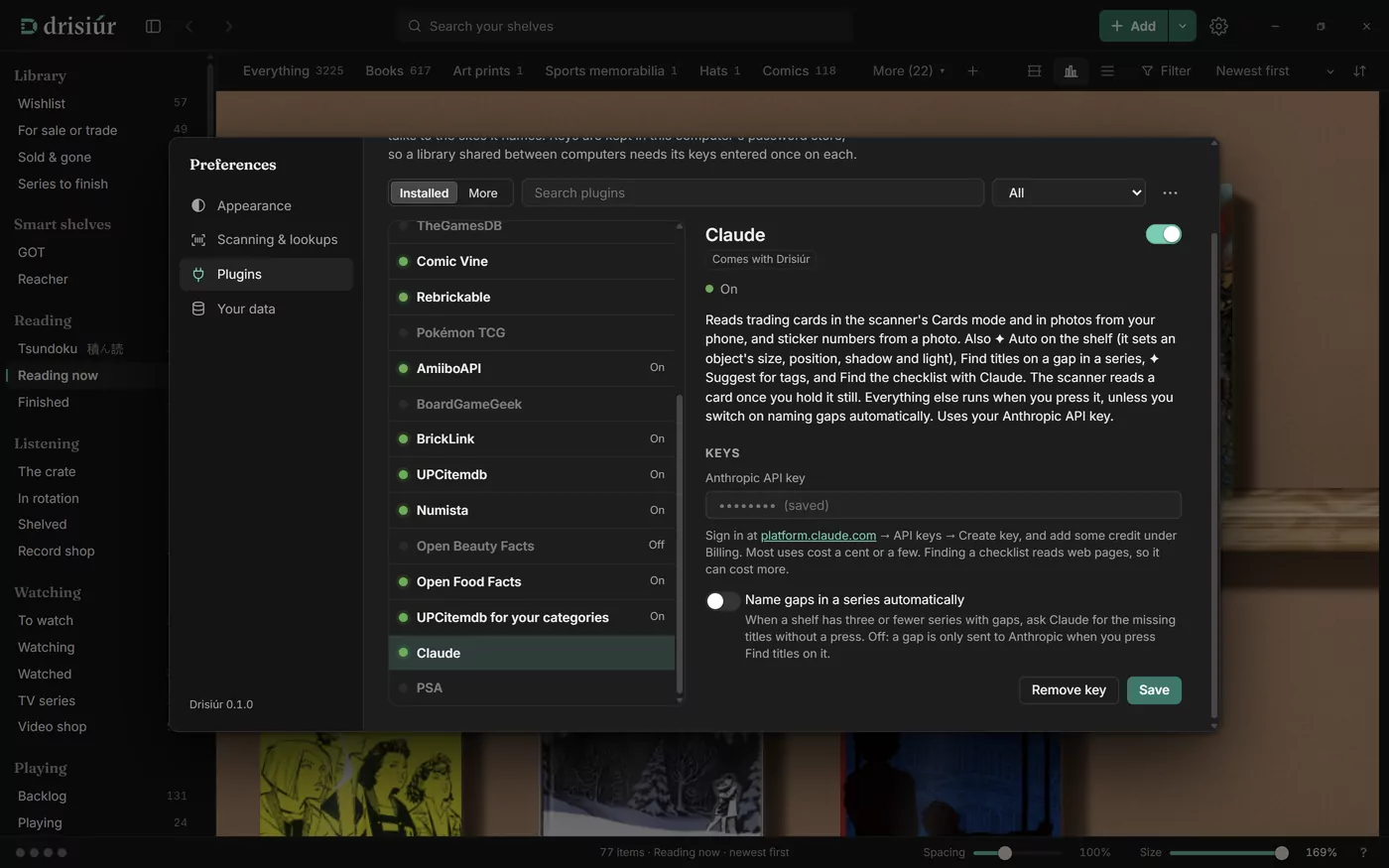Image resolution: width=1389 pixels, height=868 pixels.
Task: Open the Wishlist shelf in sidebar
Action: click(102, 103)
